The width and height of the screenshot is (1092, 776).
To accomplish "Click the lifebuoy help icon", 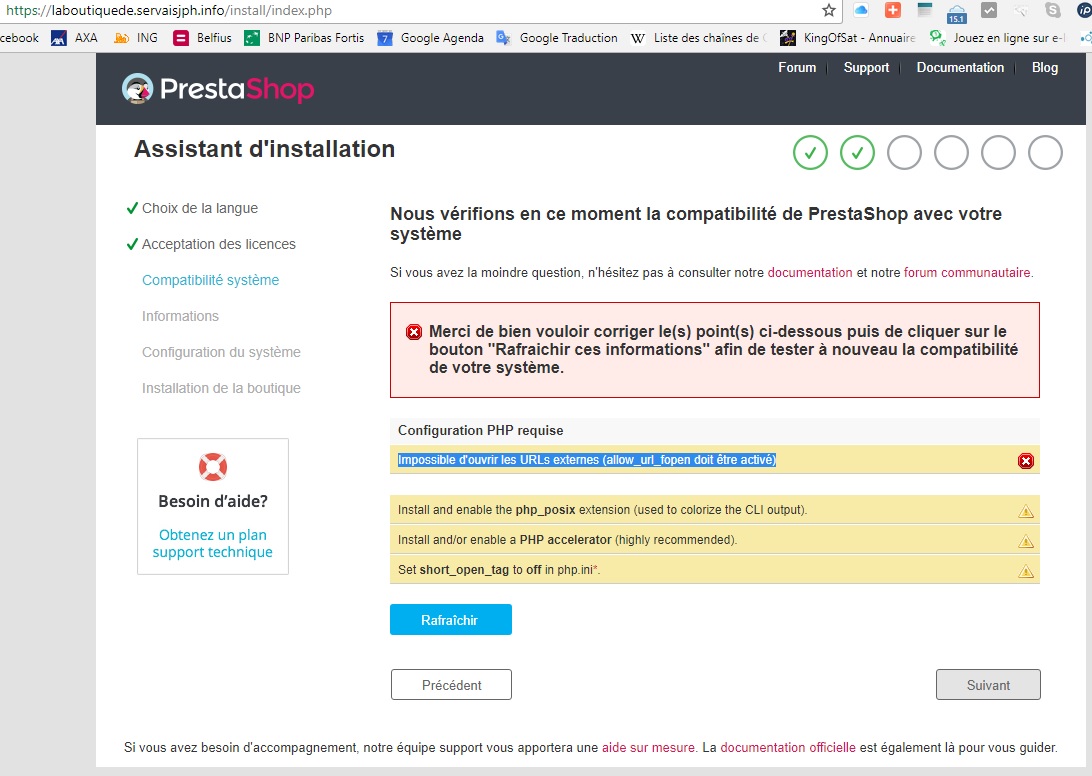I will 213,467.
